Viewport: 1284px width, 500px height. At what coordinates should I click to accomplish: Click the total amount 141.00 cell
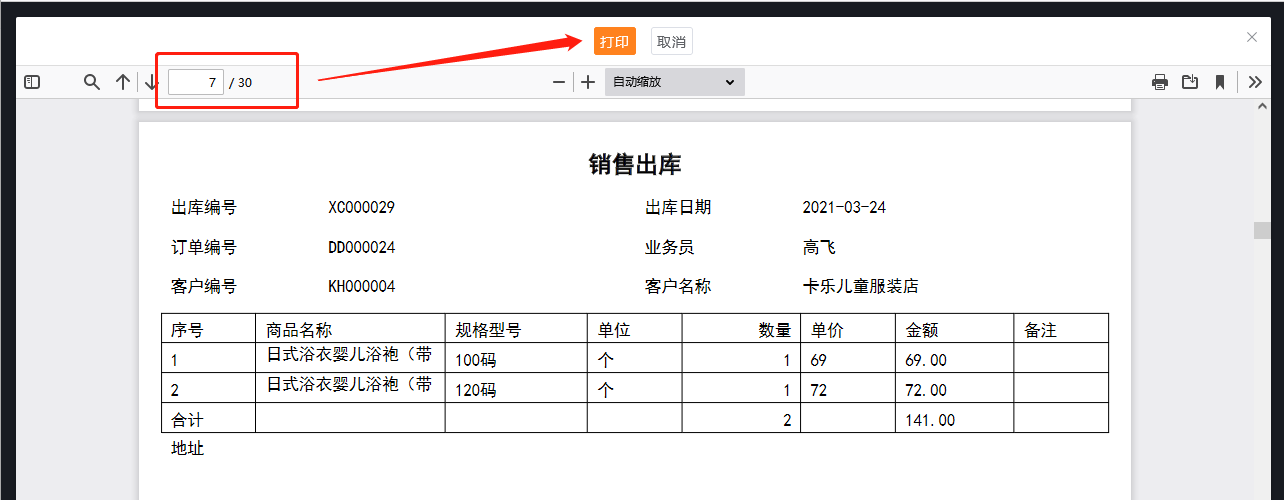tap(930, 420)
